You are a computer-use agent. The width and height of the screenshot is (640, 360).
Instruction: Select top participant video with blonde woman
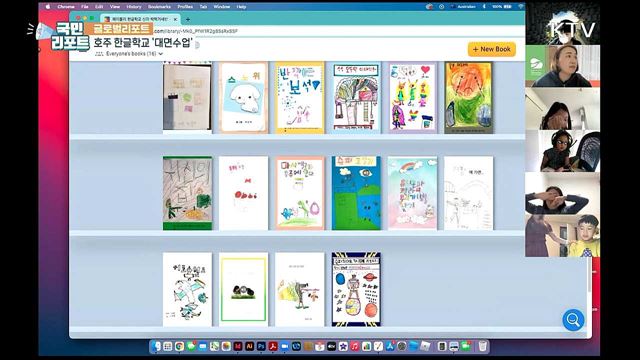coord(562,66)
